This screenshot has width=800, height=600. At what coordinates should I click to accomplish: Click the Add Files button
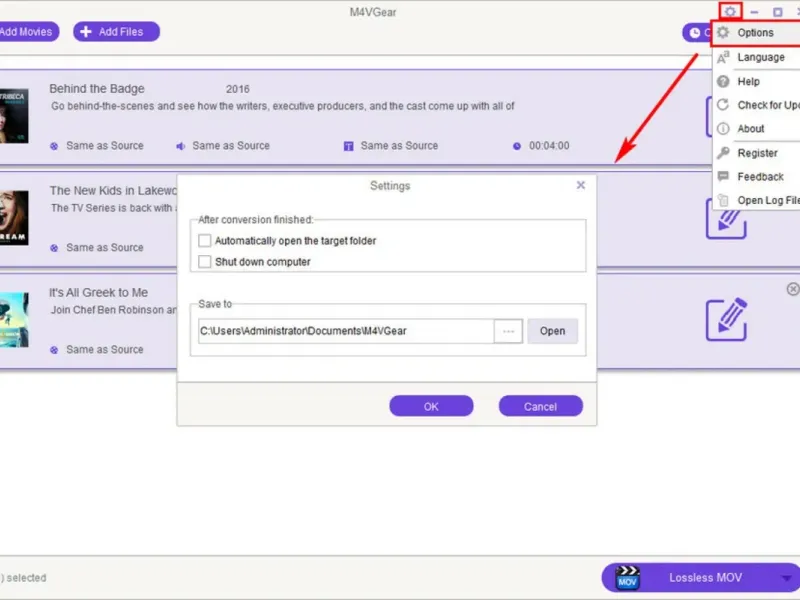(x=116, y=32)
